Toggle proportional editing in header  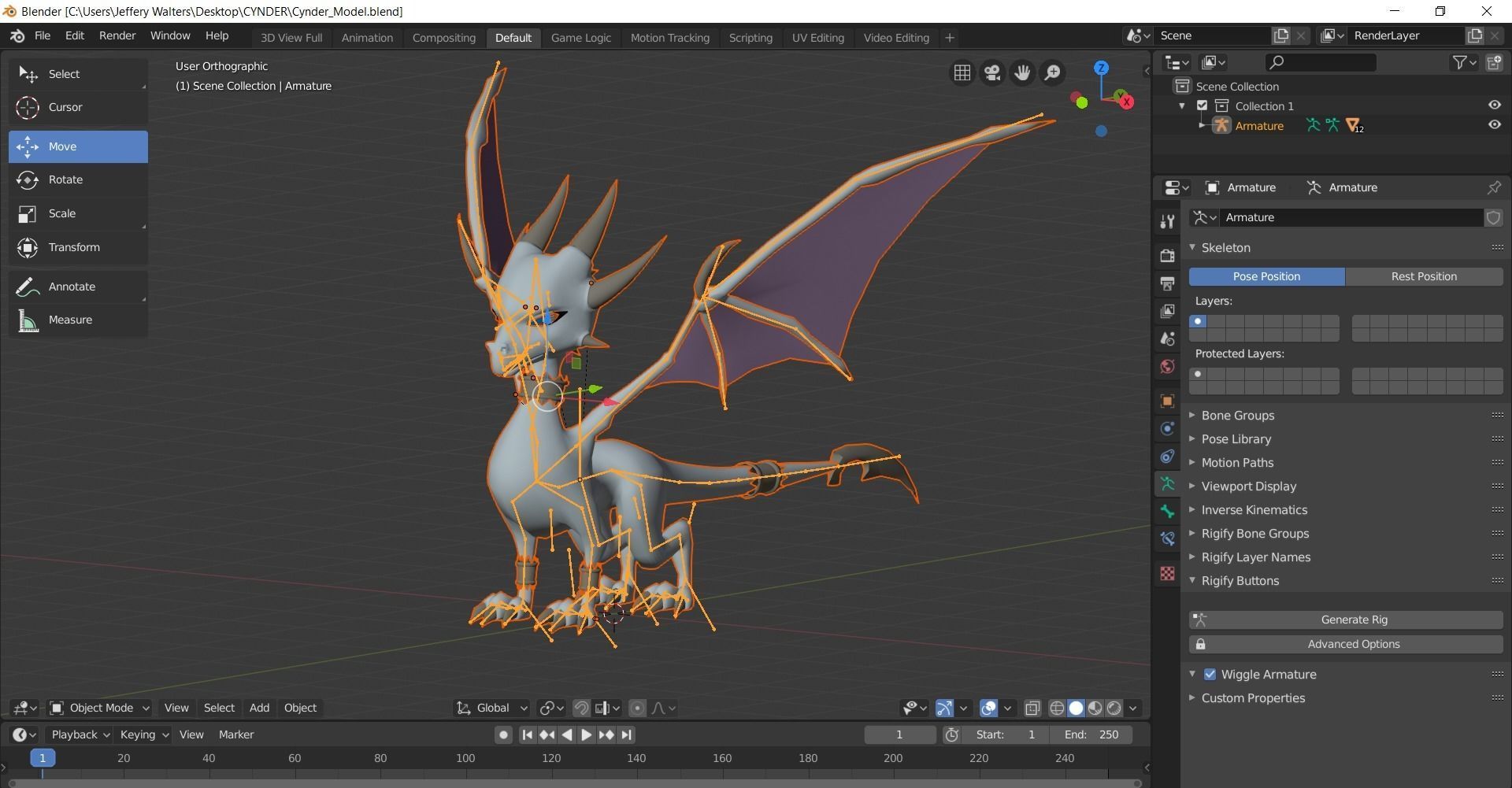click(x=637, y=708)
